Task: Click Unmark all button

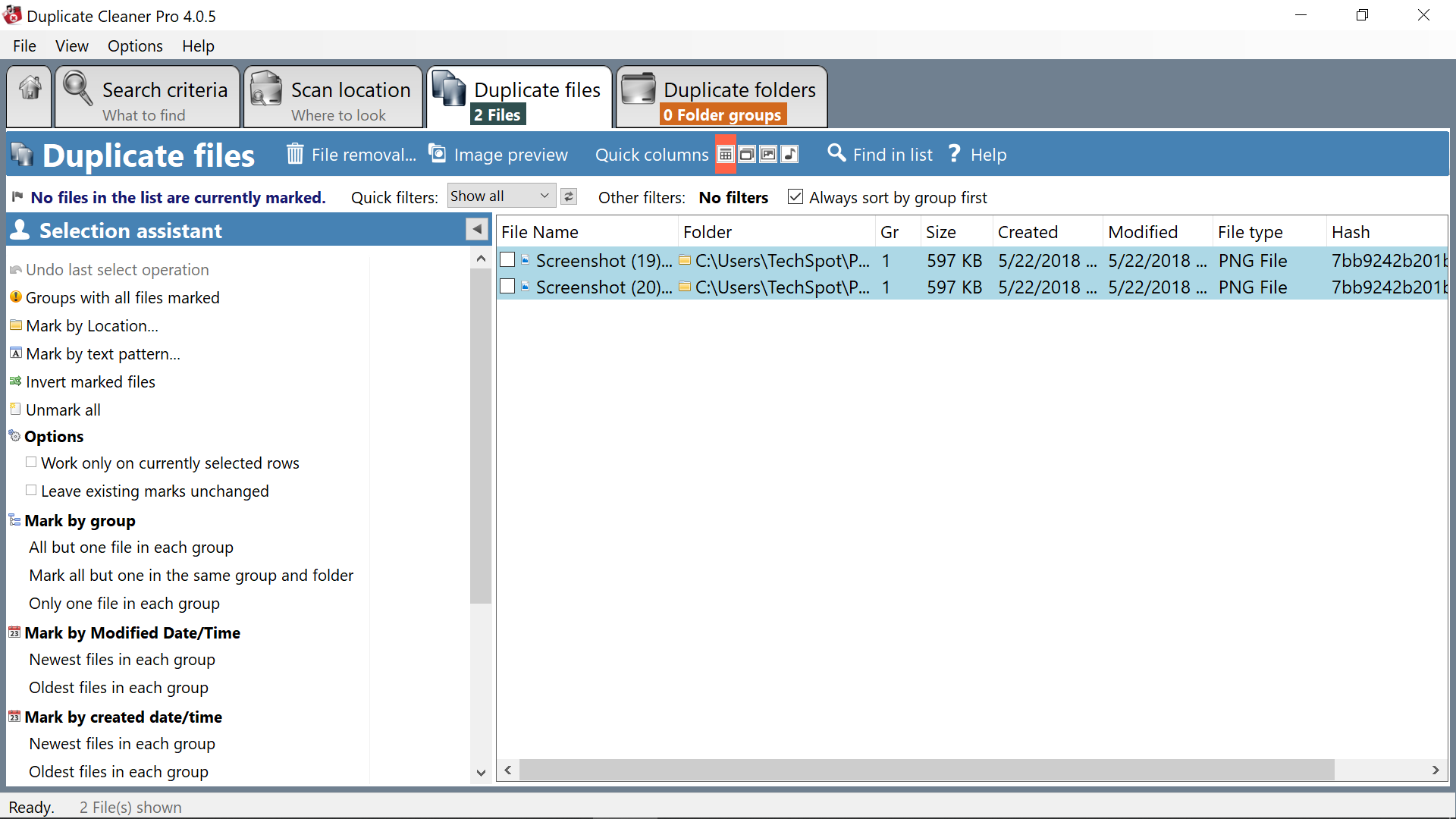Action: point(62,409)
